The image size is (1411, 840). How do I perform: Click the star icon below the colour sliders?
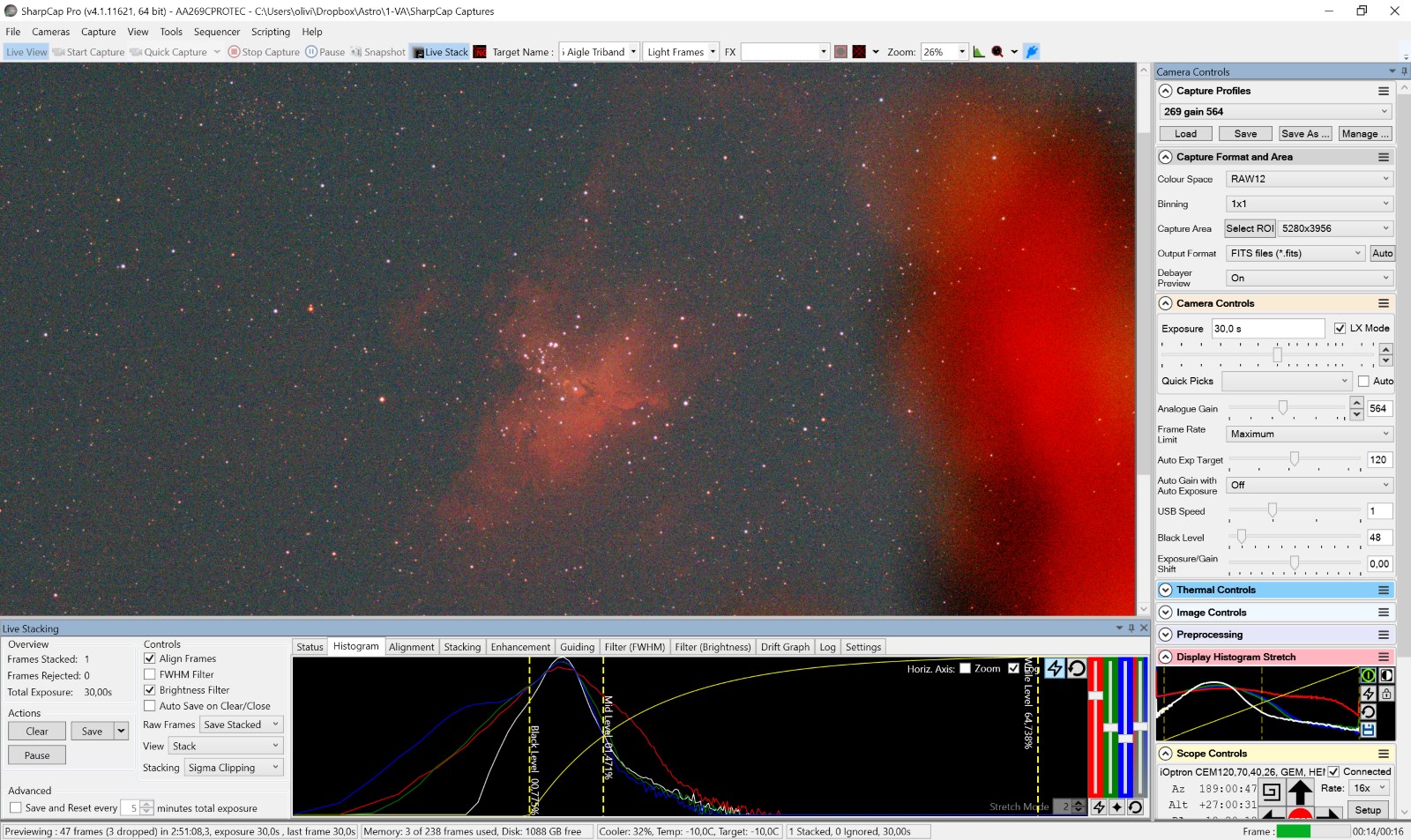pyautogui.click(x=1116, y=807)
